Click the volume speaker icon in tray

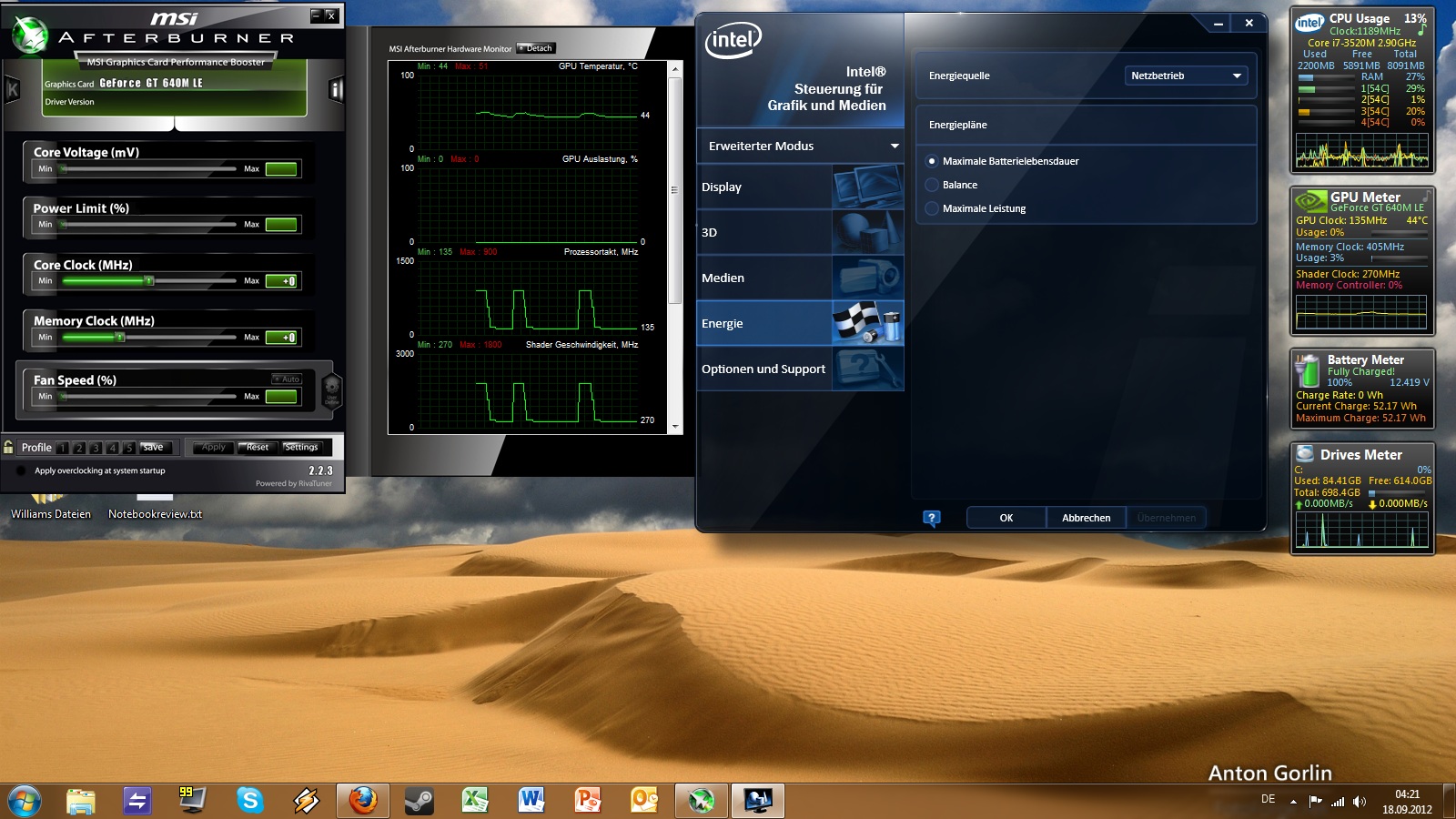[x=1360, y=802]
